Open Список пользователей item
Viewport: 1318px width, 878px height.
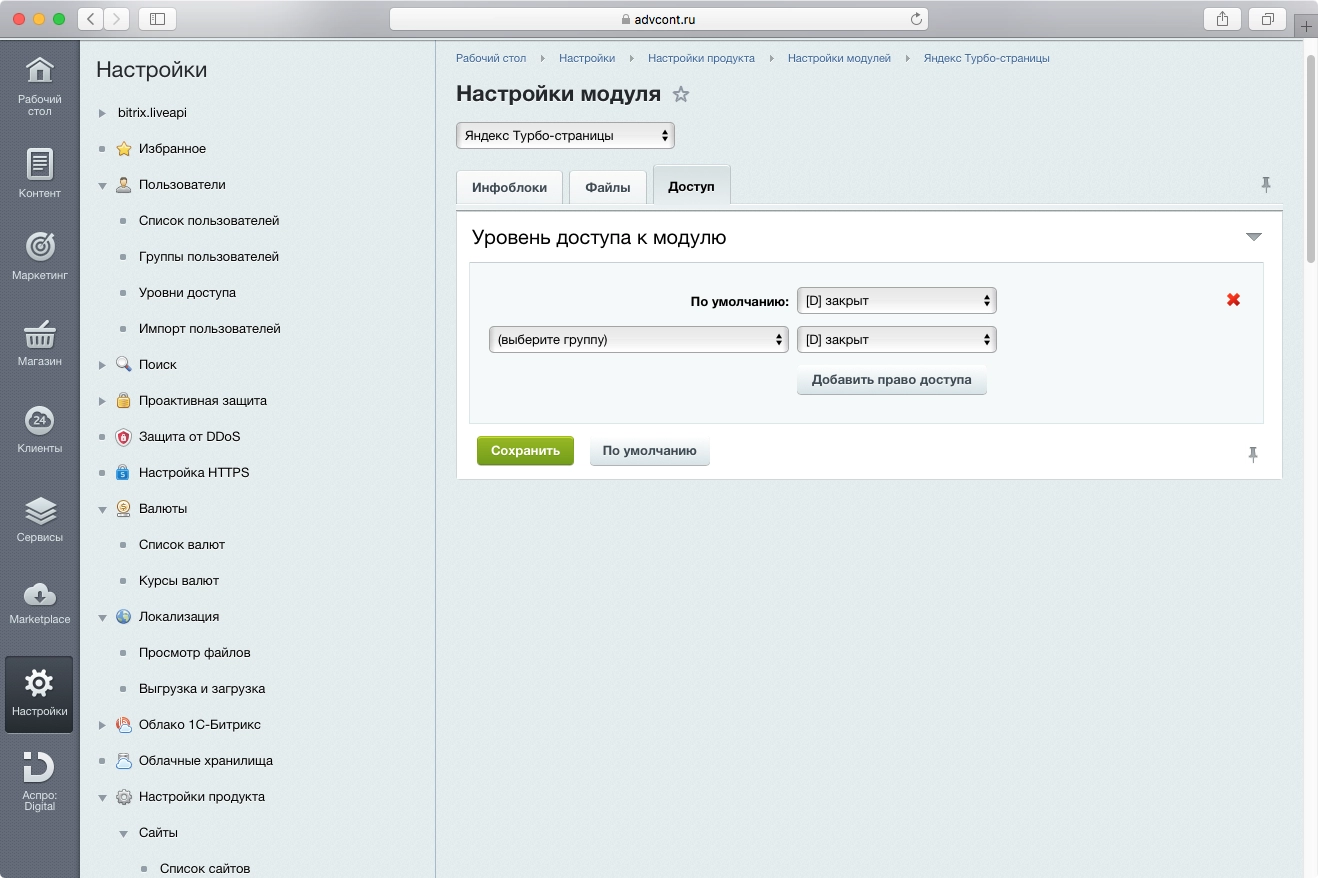tap(209, 221)
